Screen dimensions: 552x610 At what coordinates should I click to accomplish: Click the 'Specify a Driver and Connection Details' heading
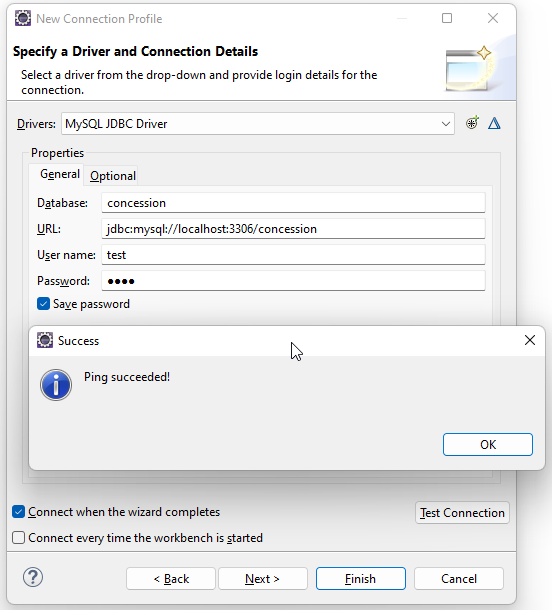[135, 51]
